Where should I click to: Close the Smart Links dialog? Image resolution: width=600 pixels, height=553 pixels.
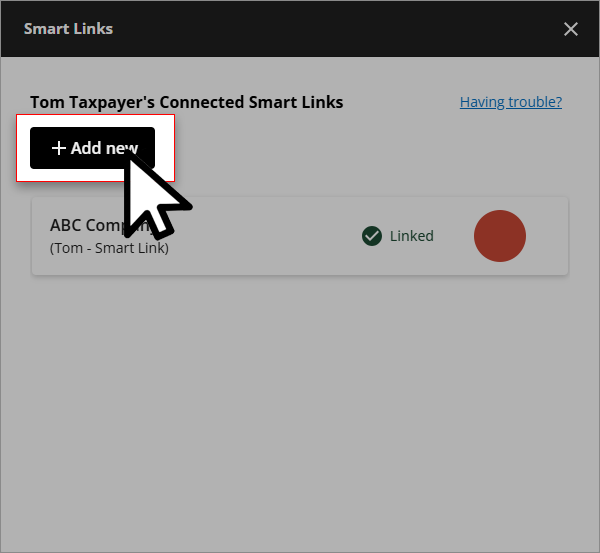tap(571, 29)
